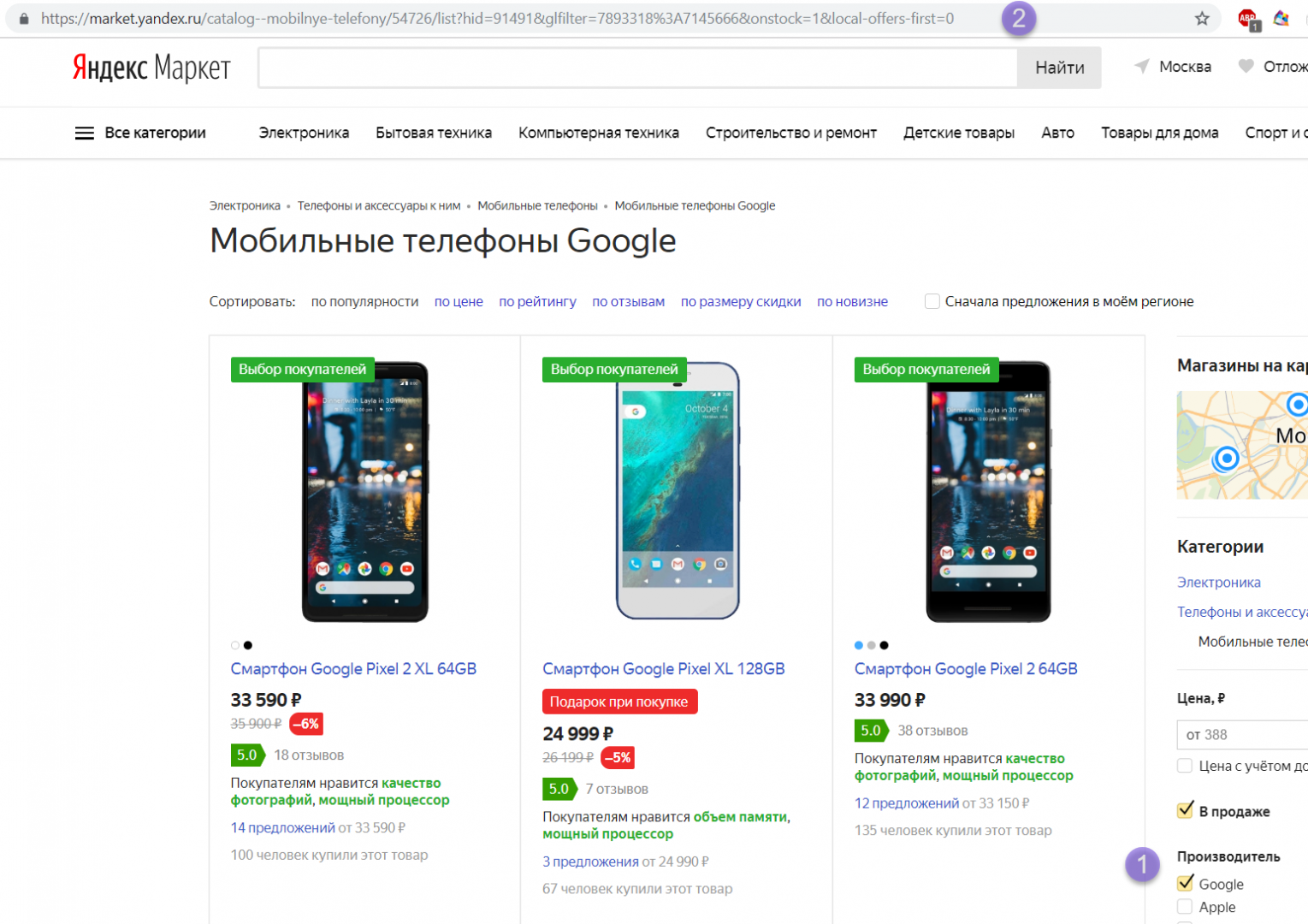Toggle the 'В продаже' in-stock checkbox
The height and width of the screenshot is (924, 1308).
point(1185,810)
